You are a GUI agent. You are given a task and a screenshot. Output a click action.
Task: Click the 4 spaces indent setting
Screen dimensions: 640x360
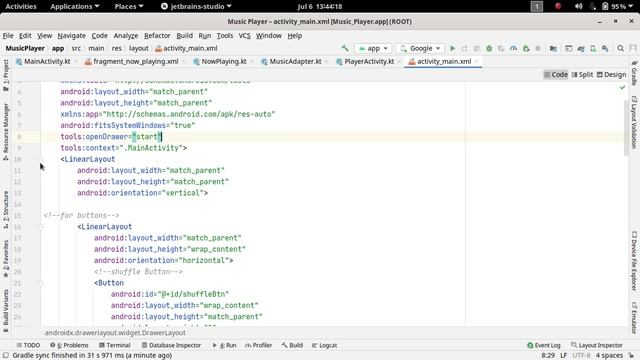(609, 356)
